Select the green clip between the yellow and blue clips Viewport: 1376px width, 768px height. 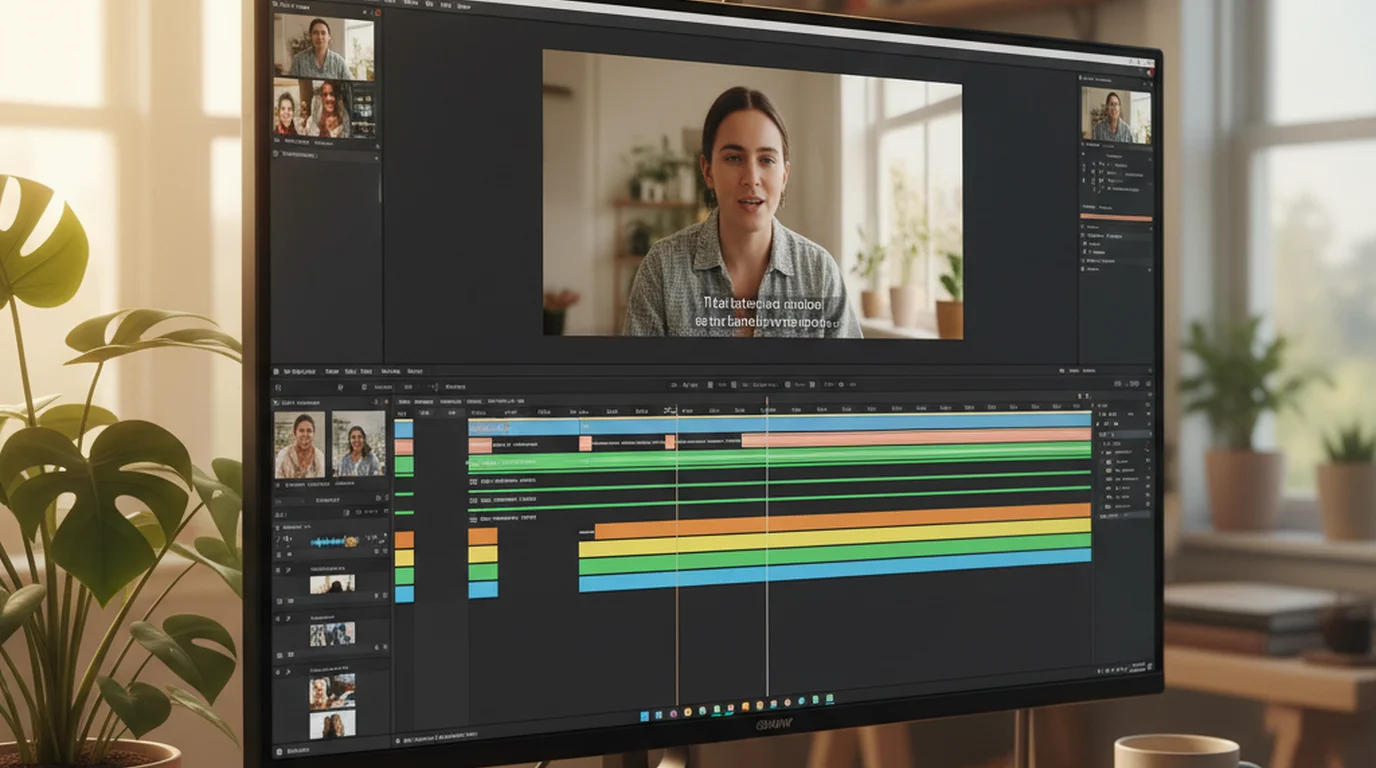pyautogui.click(x=834, y=555)
